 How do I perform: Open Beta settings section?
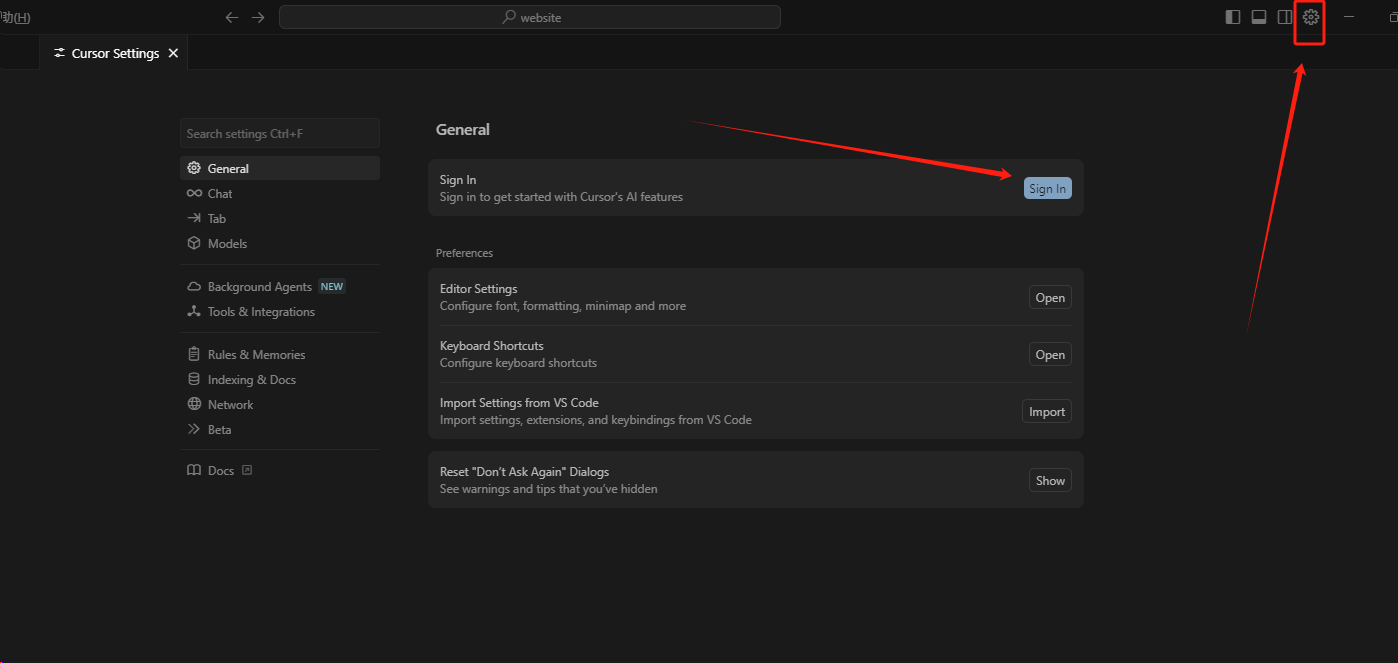tap(280, 429)
